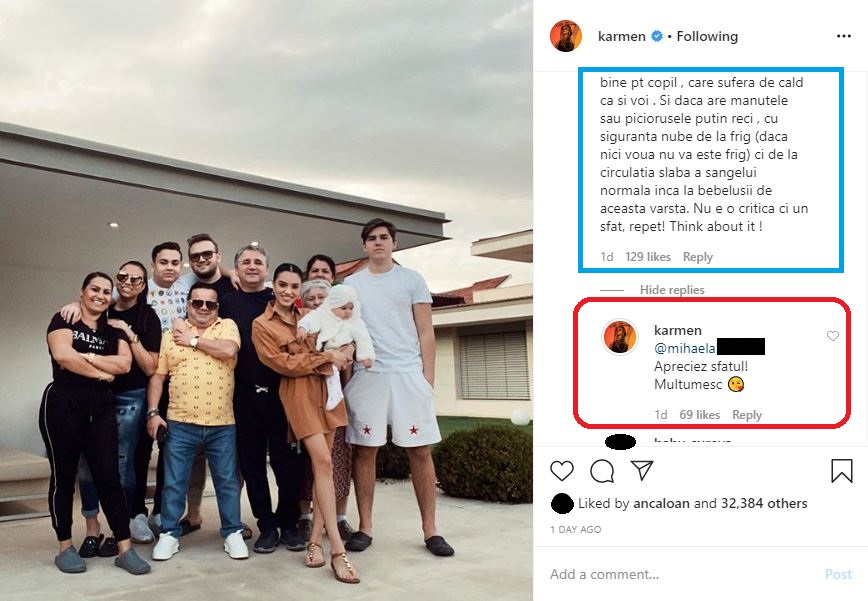Like karmen's reply with small heart
Screen dimensions: 868x601
coord(833,336)
